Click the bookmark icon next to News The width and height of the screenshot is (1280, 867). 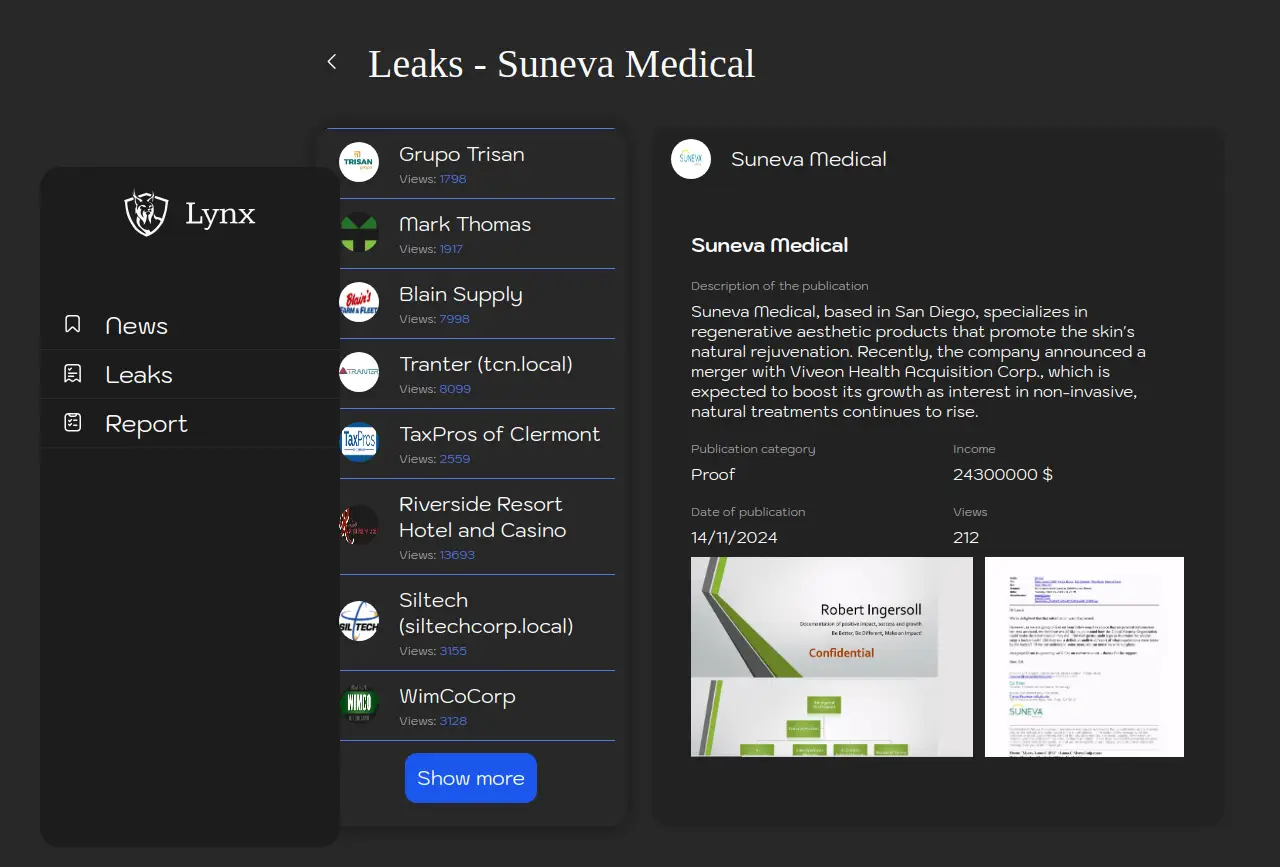[73, 325]
